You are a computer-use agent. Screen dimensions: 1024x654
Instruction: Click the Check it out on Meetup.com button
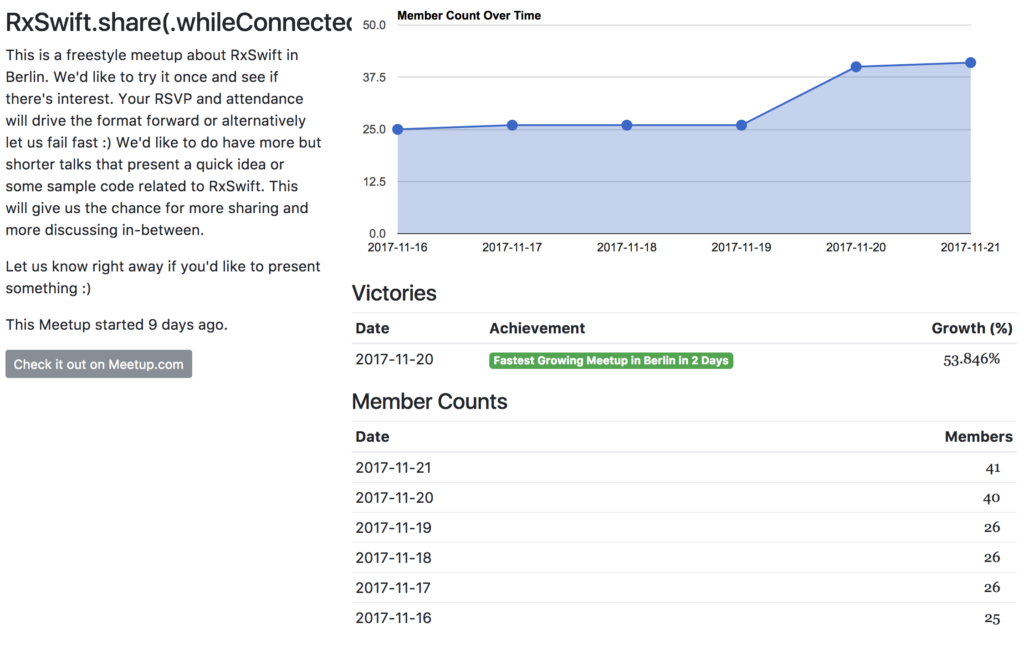(99, 364)
